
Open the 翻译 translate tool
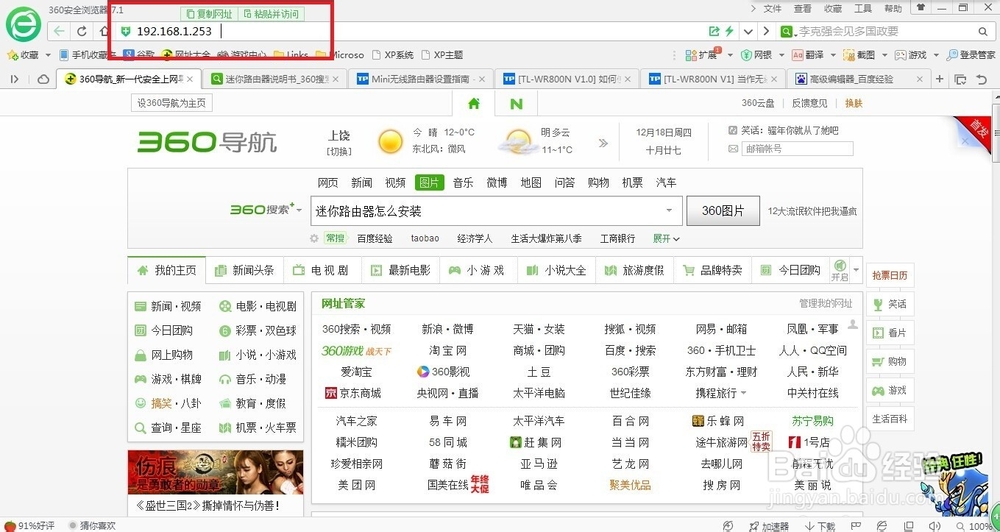pos(805,55)
